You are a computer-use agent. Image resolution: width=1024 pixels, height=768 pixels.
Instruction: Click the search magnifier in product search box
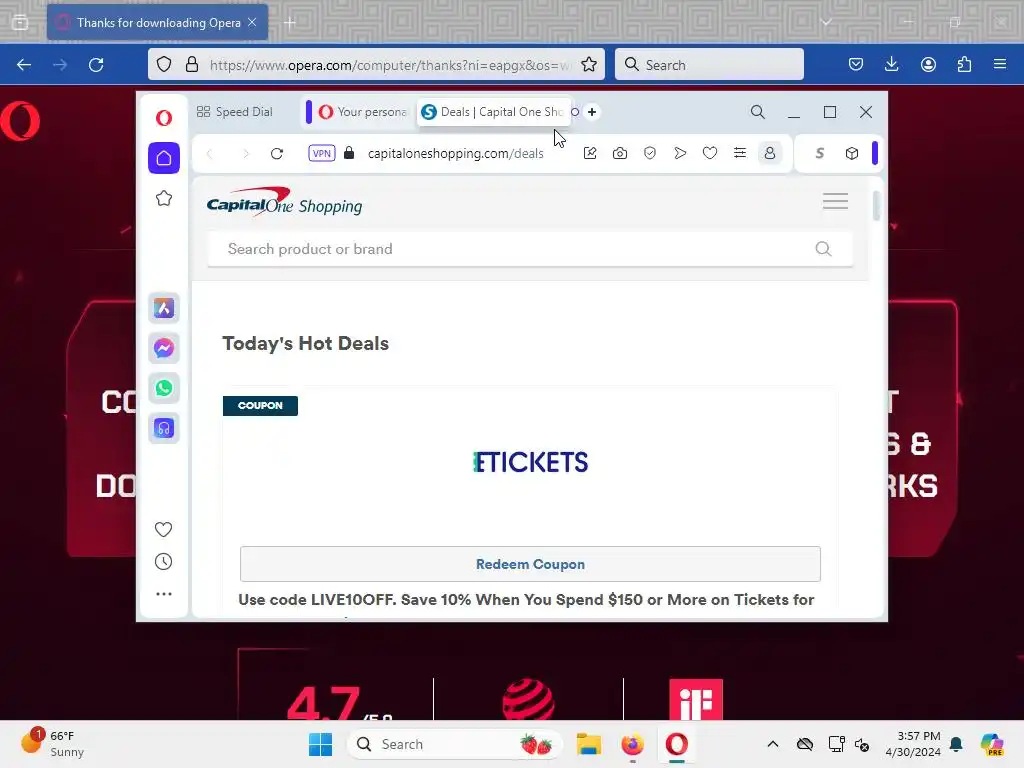[x=824, y=249]
